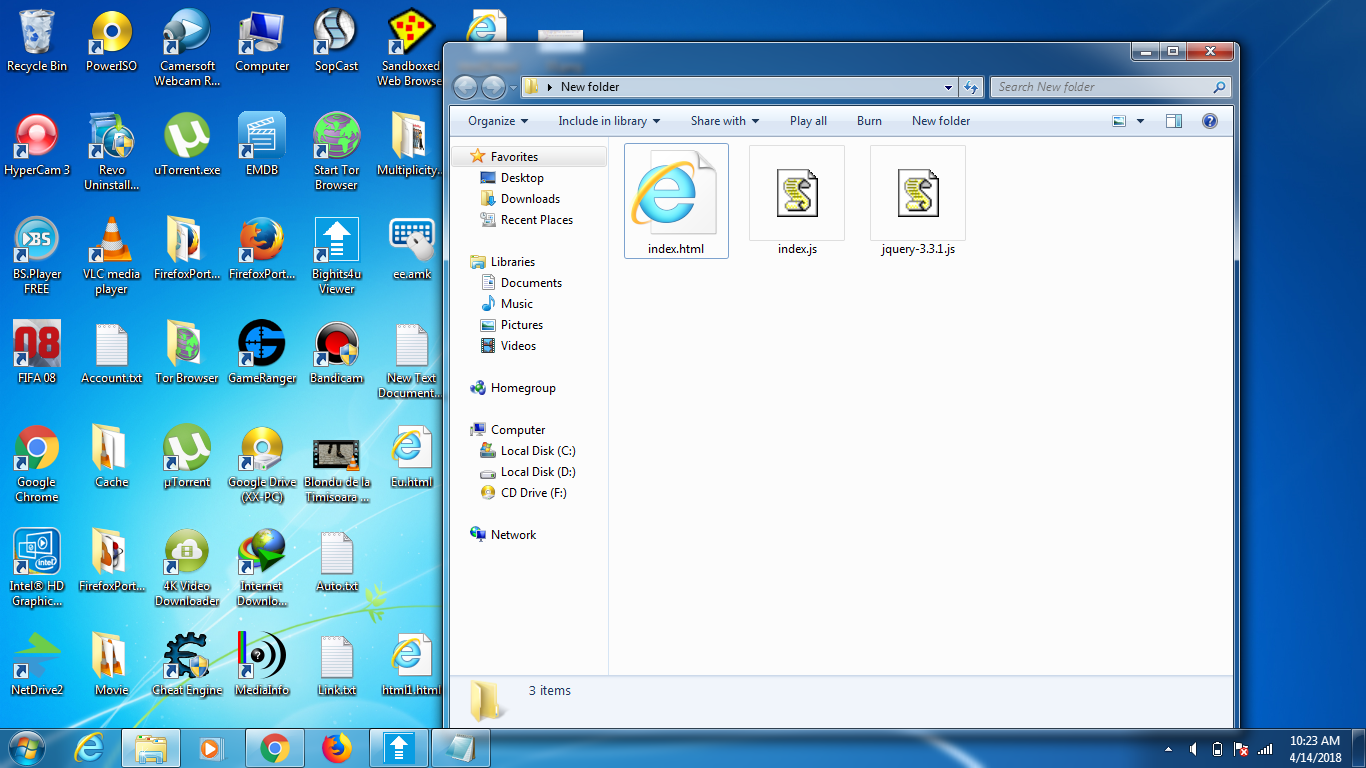Click Play all in toolbar

[808, 121]
